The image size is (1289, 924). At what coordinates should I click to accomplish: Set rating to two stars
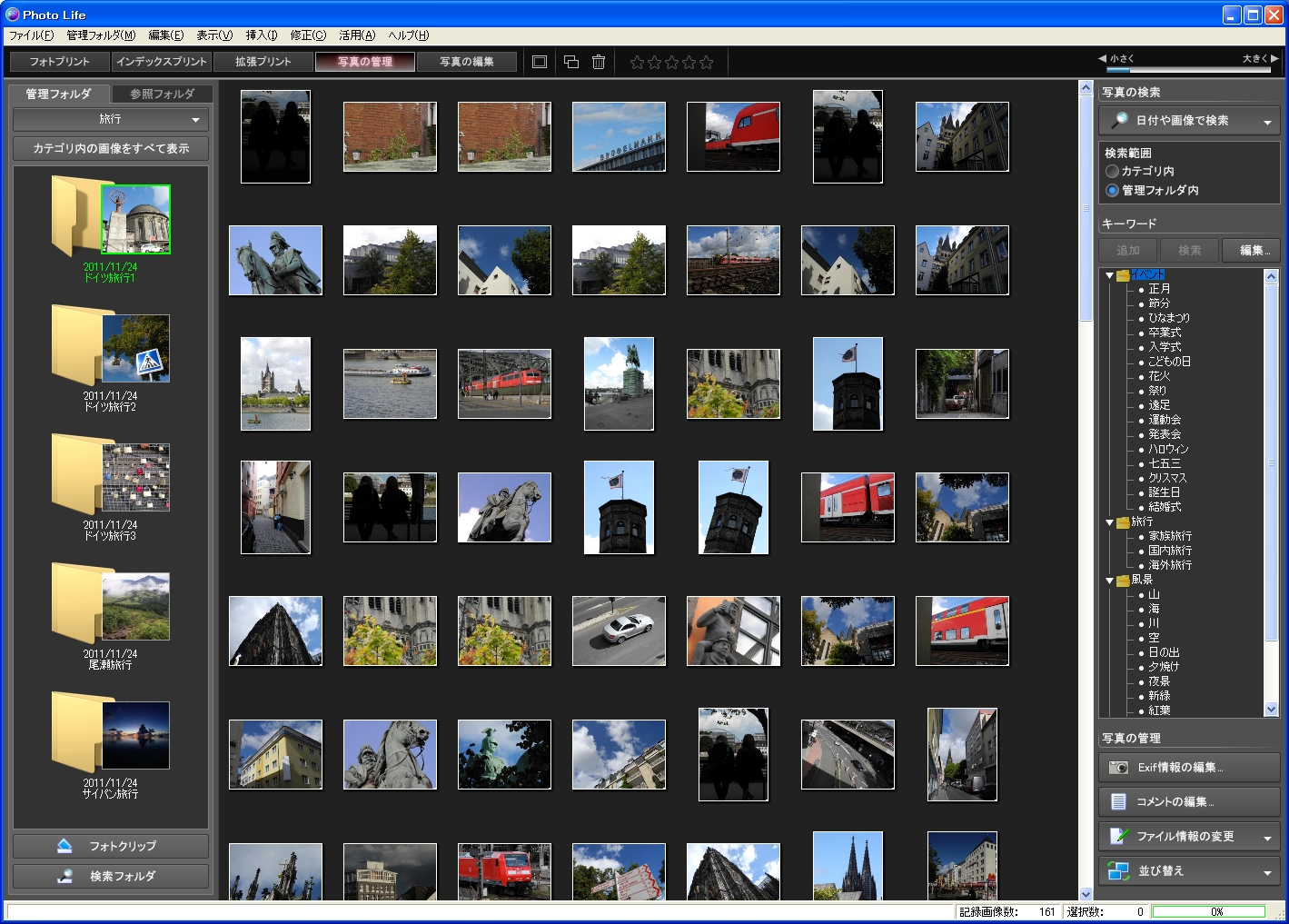tap(654, 63)
